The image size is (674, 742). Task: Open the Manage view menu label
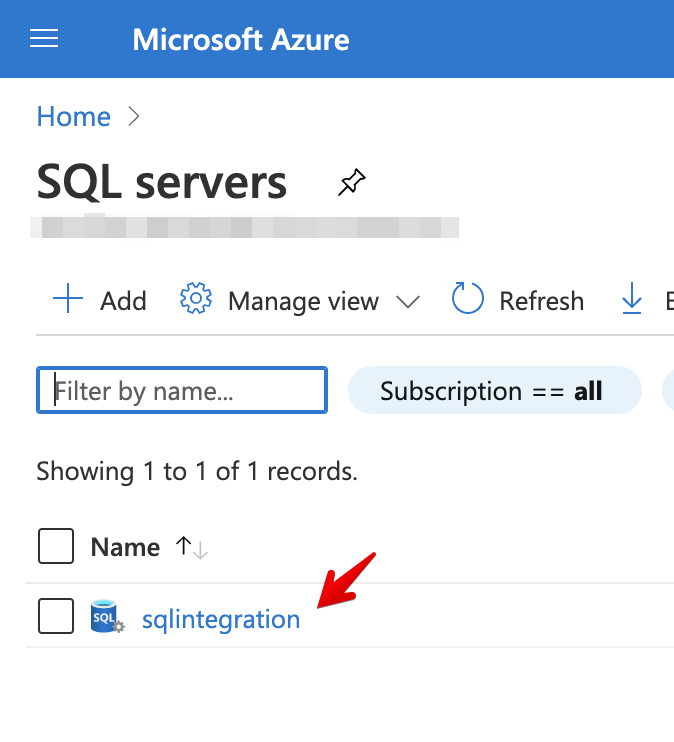click(x=303, y=301)
